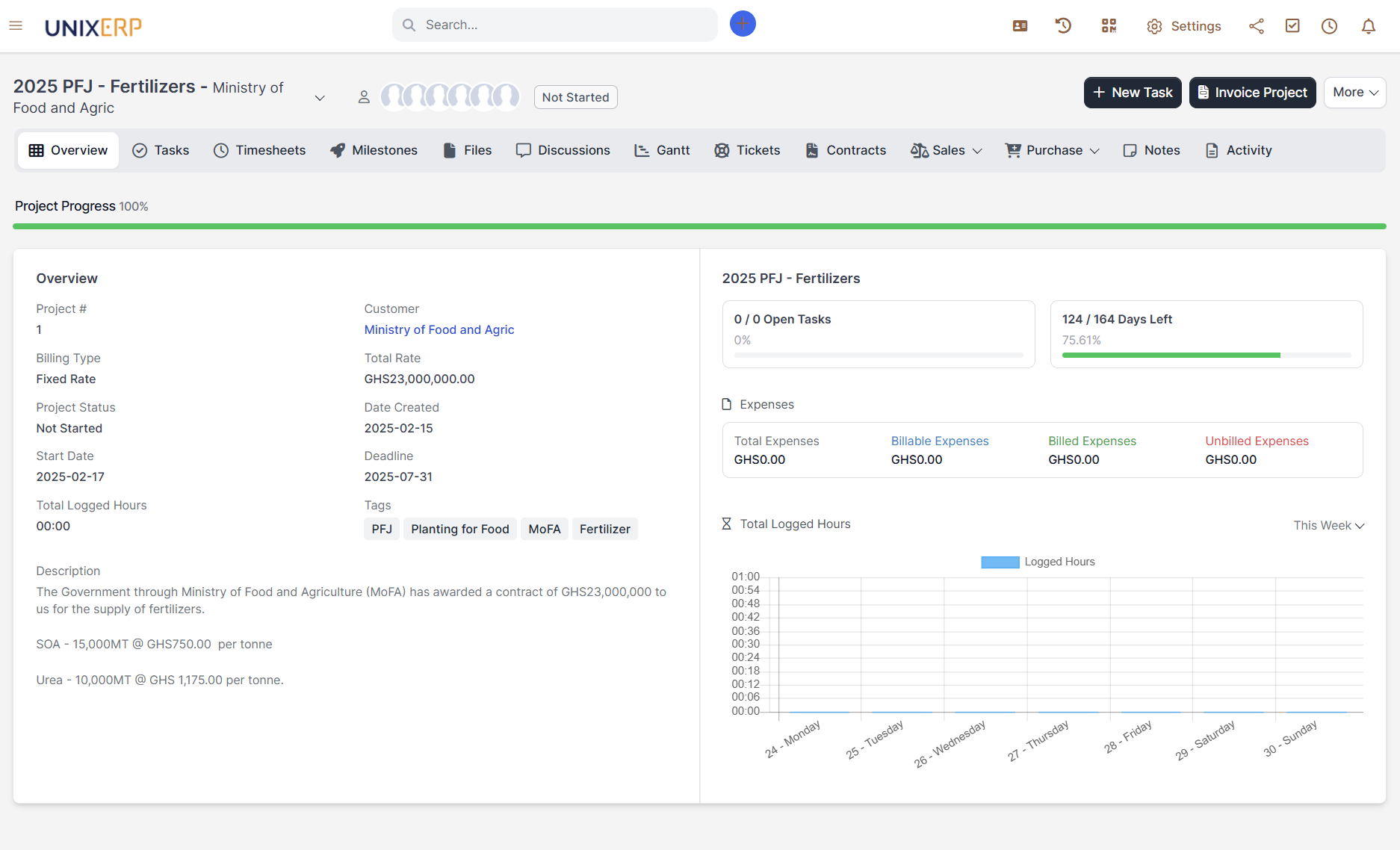Open the Tickets tab
The width and height of the screenshot is (1400, 850).
point(747,150)
